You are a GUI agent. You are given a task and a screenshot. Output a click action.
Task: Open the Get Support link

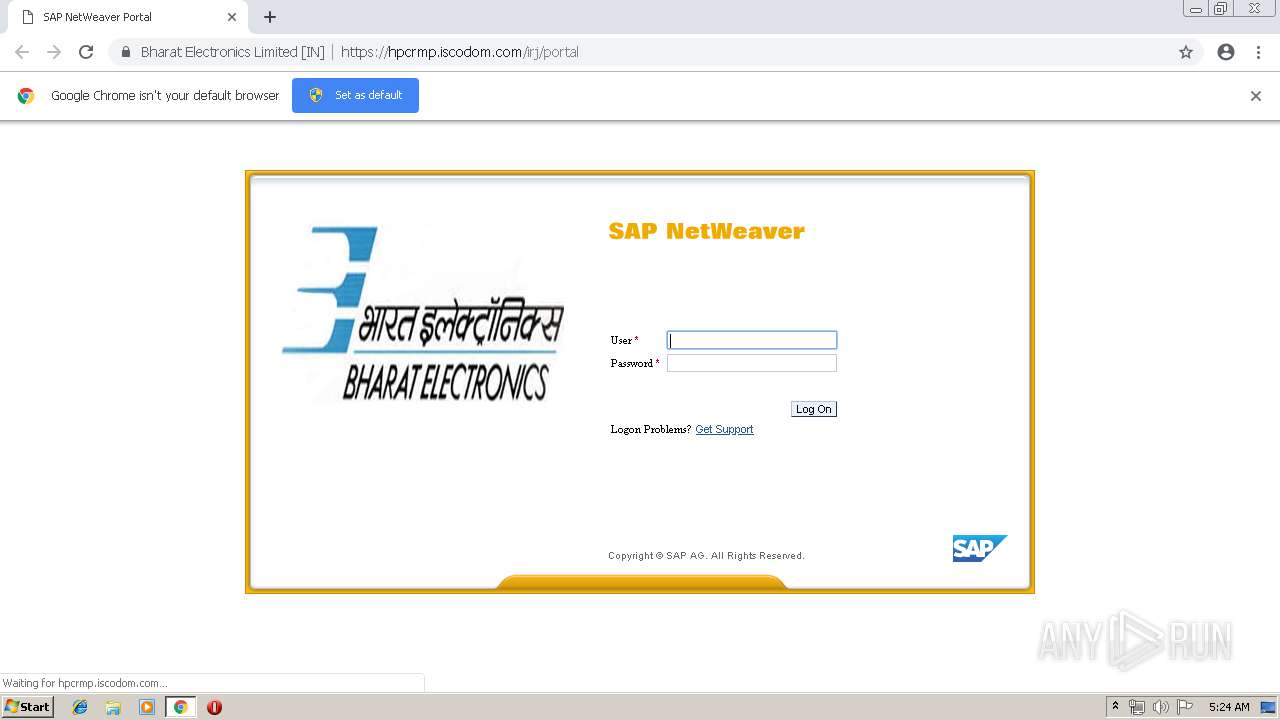[724, 429]
